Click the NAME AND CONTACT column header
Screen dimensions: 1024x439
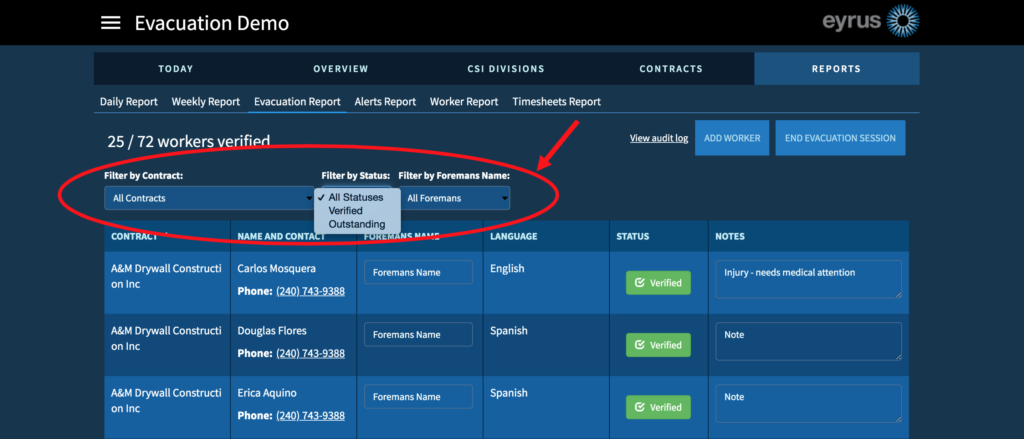pyautogui.click(x=281, y=236)
